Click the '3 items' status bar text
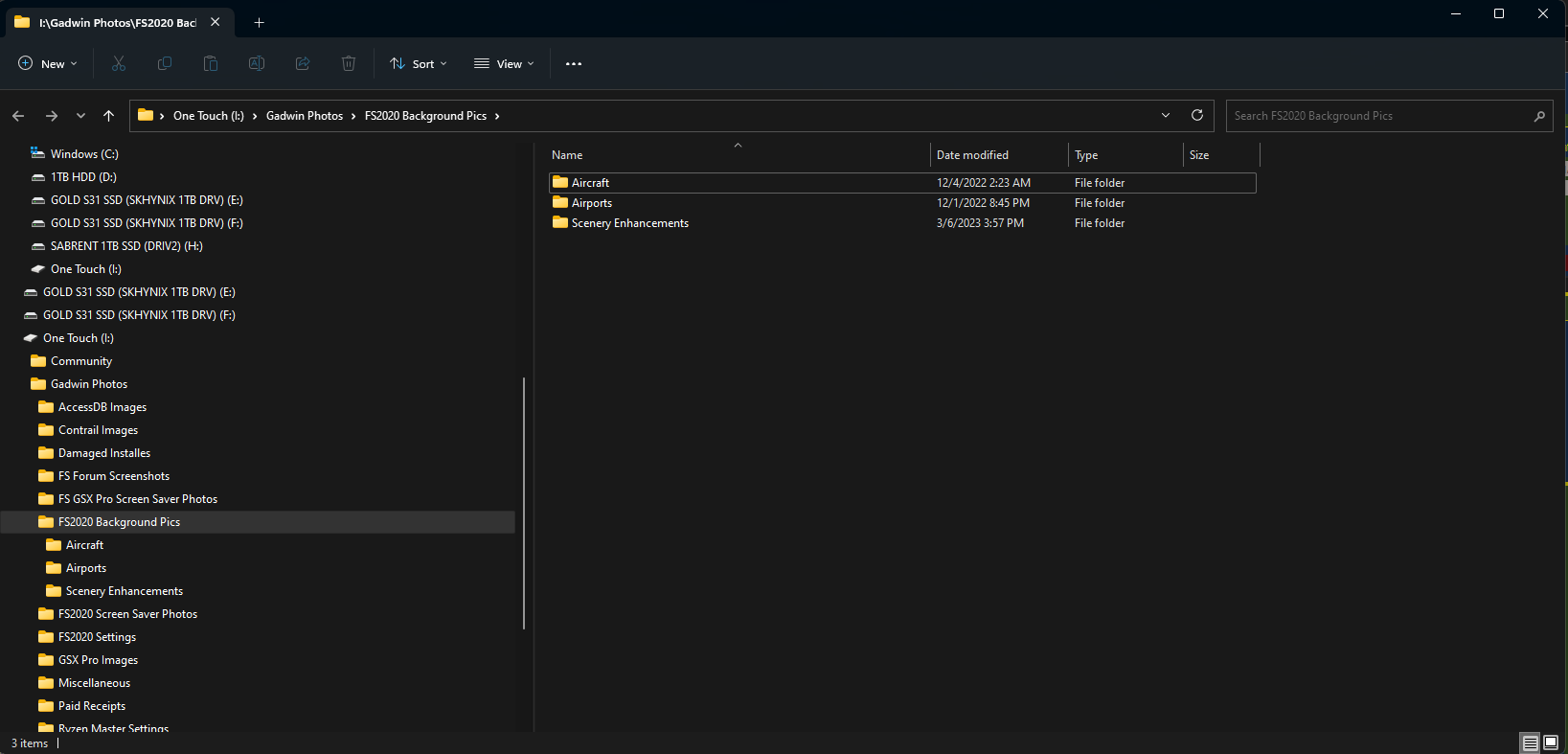The height and width of the screenshot is (754, 1568). coord(30,743)
